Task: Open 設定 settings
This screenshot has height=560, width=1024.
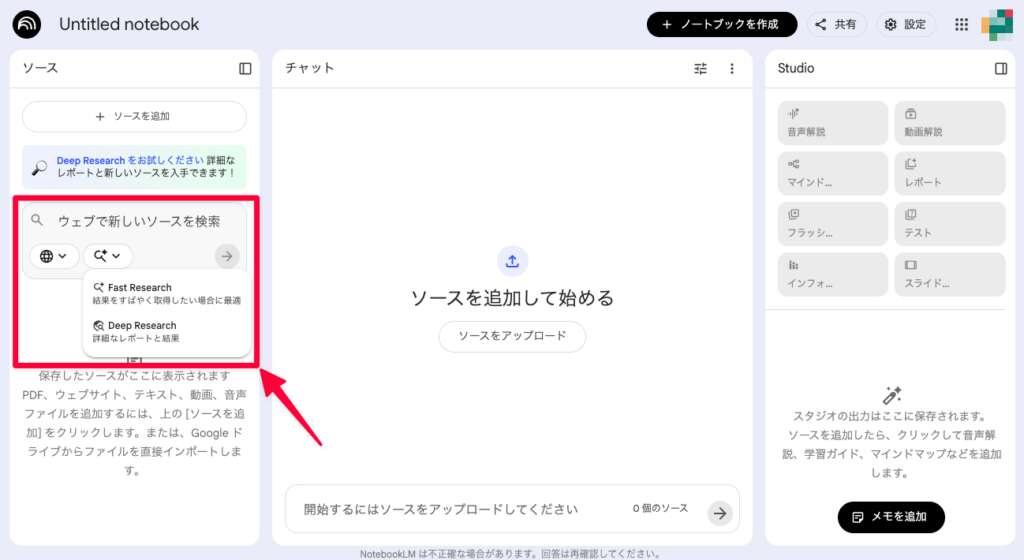Action: point(906,24)
